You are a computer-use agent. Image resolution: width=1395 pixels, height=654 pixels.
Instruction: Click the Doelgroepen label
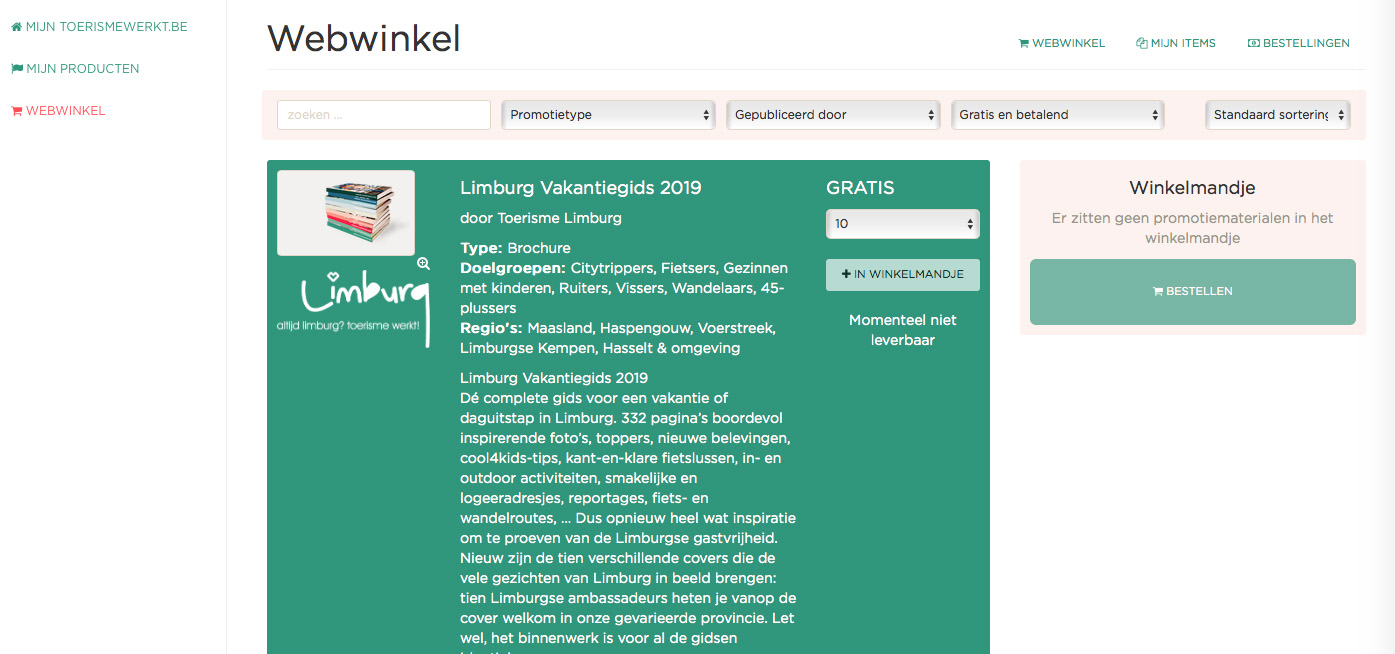[513, 268]
